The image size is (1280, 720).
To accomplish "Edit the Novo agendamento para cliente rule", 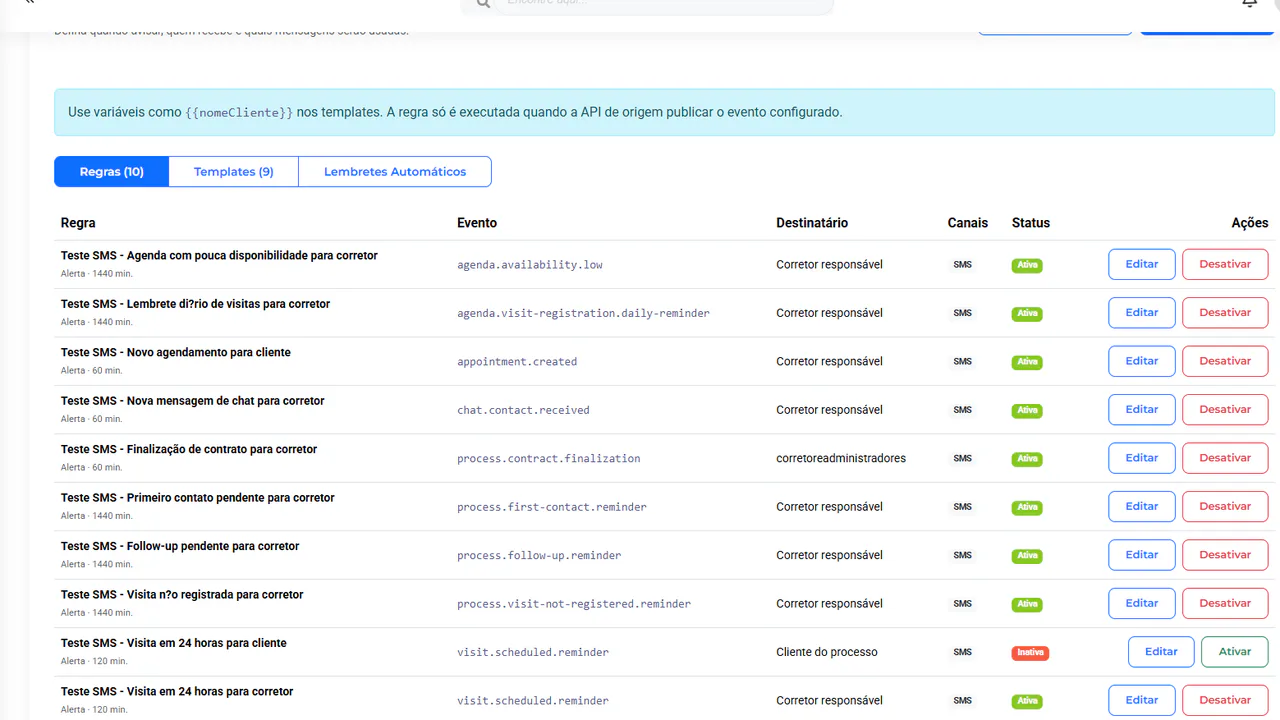I will point(1142,361).
